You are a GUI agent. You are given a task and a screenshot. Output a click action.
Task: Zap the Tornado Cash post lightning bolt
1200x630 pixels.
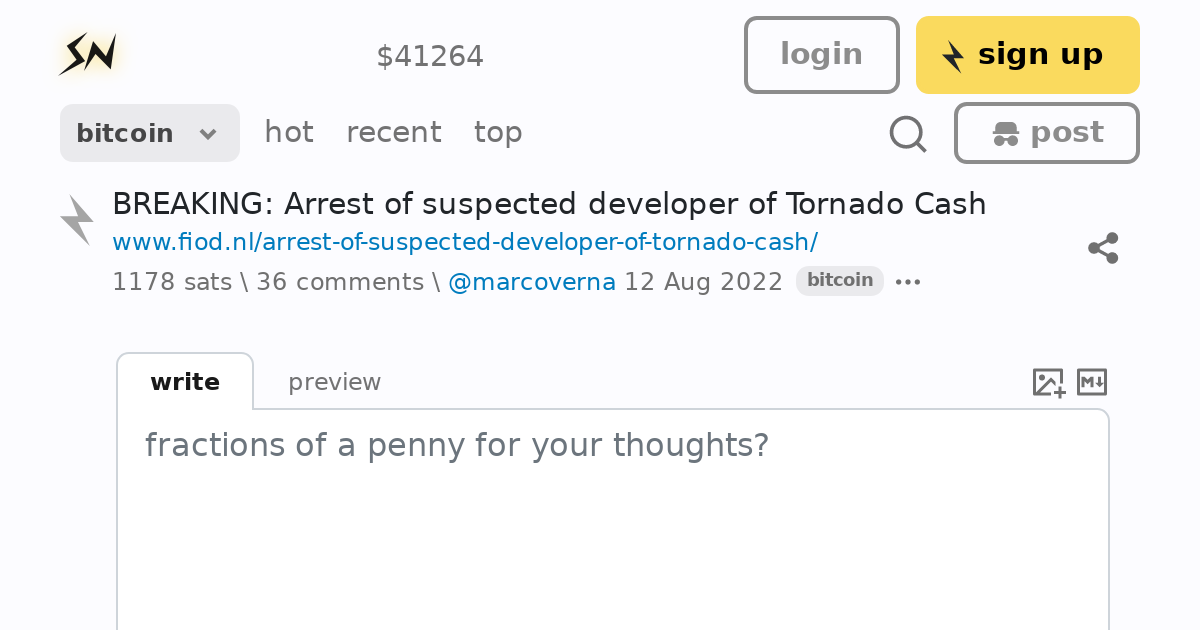pos(77,220)
